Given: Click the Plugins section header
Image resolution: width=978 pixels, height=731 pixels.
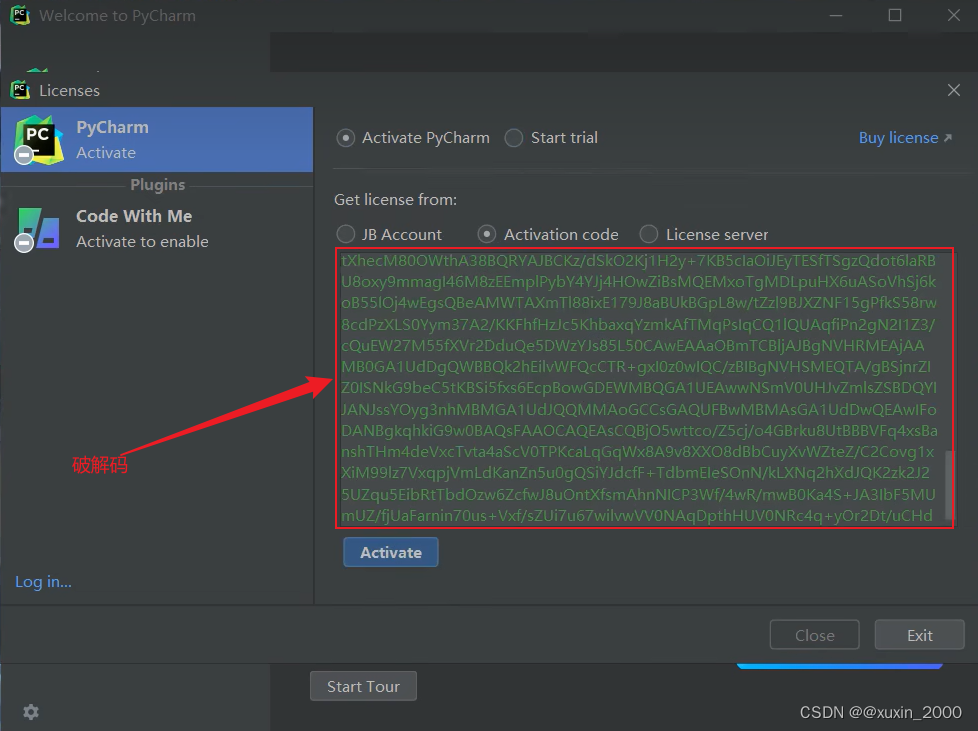Looking at the screenshot, I should click(158, 185).
